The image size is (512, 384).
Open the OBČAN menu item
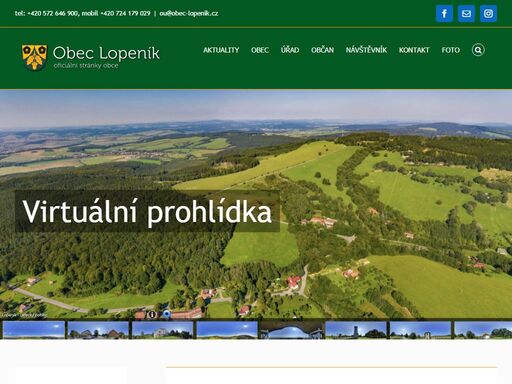click(322, 50)
